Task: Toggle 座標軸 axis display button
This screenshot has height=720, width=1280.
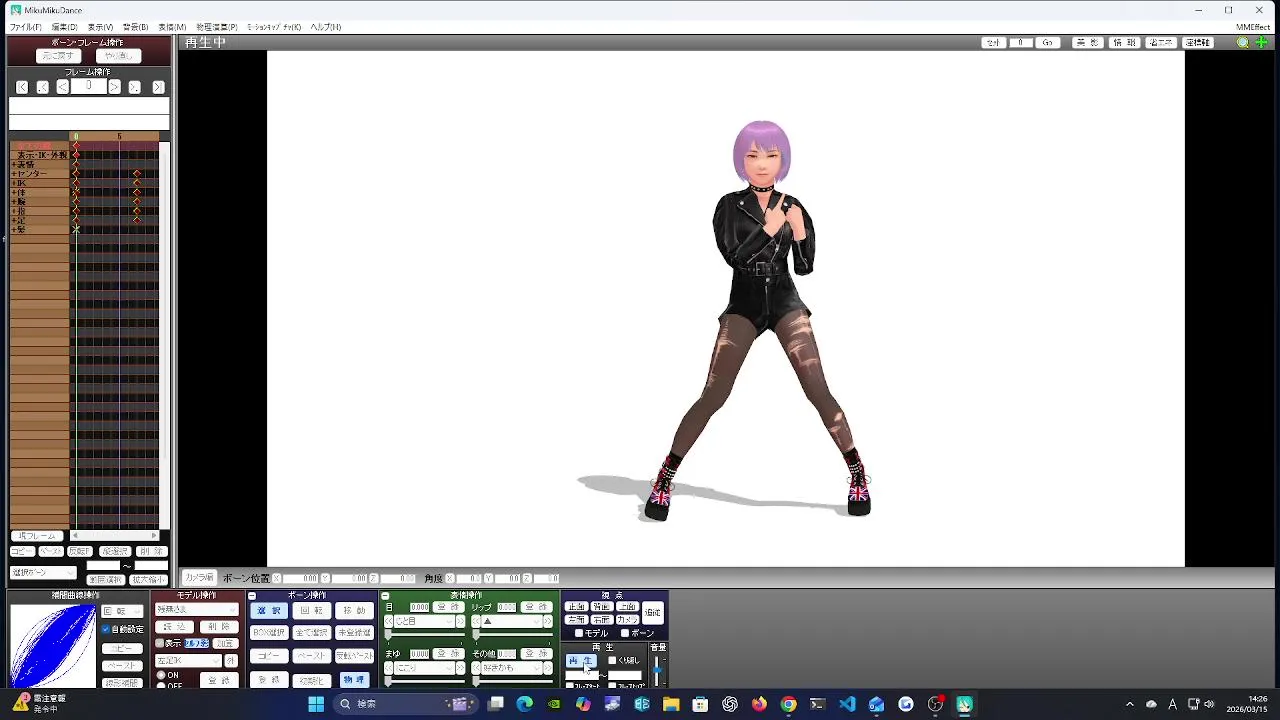Action: click(1197, 43)
